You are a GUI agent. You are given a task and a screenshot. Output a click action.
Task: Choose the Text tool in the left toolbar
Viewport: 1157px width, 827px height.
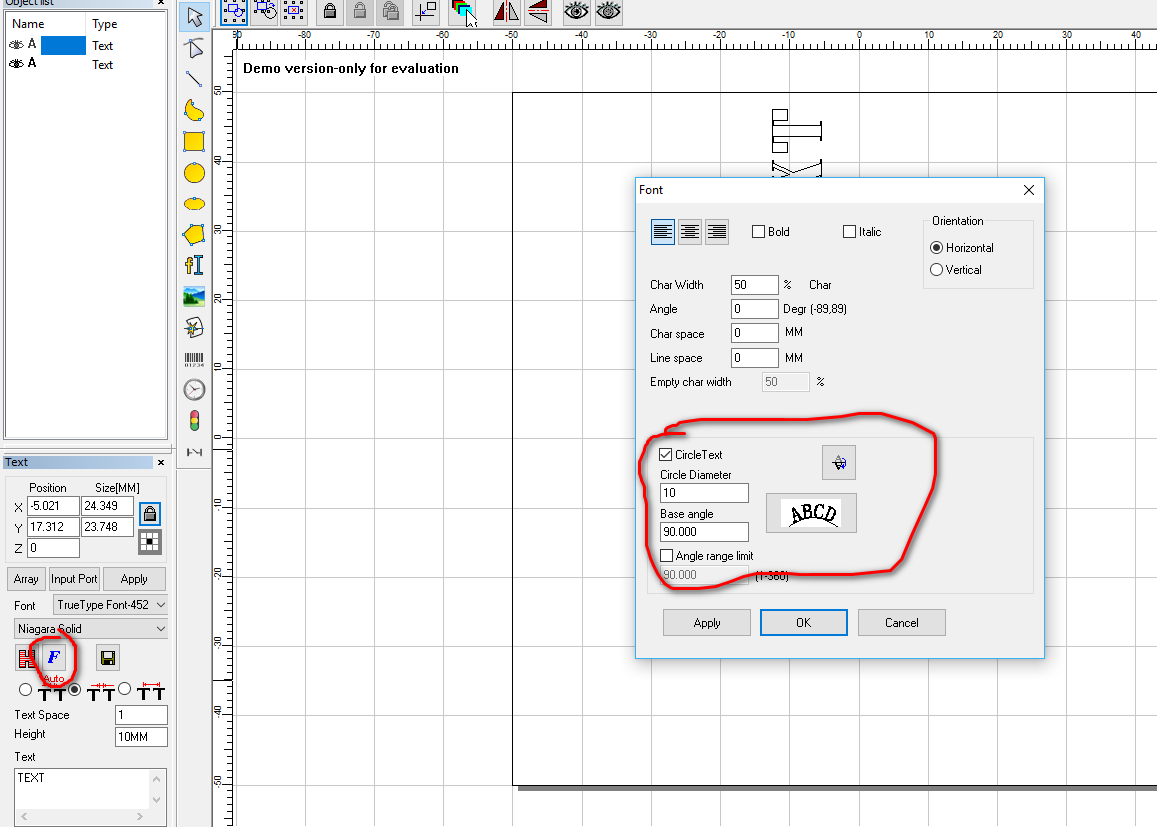[194, 265]
